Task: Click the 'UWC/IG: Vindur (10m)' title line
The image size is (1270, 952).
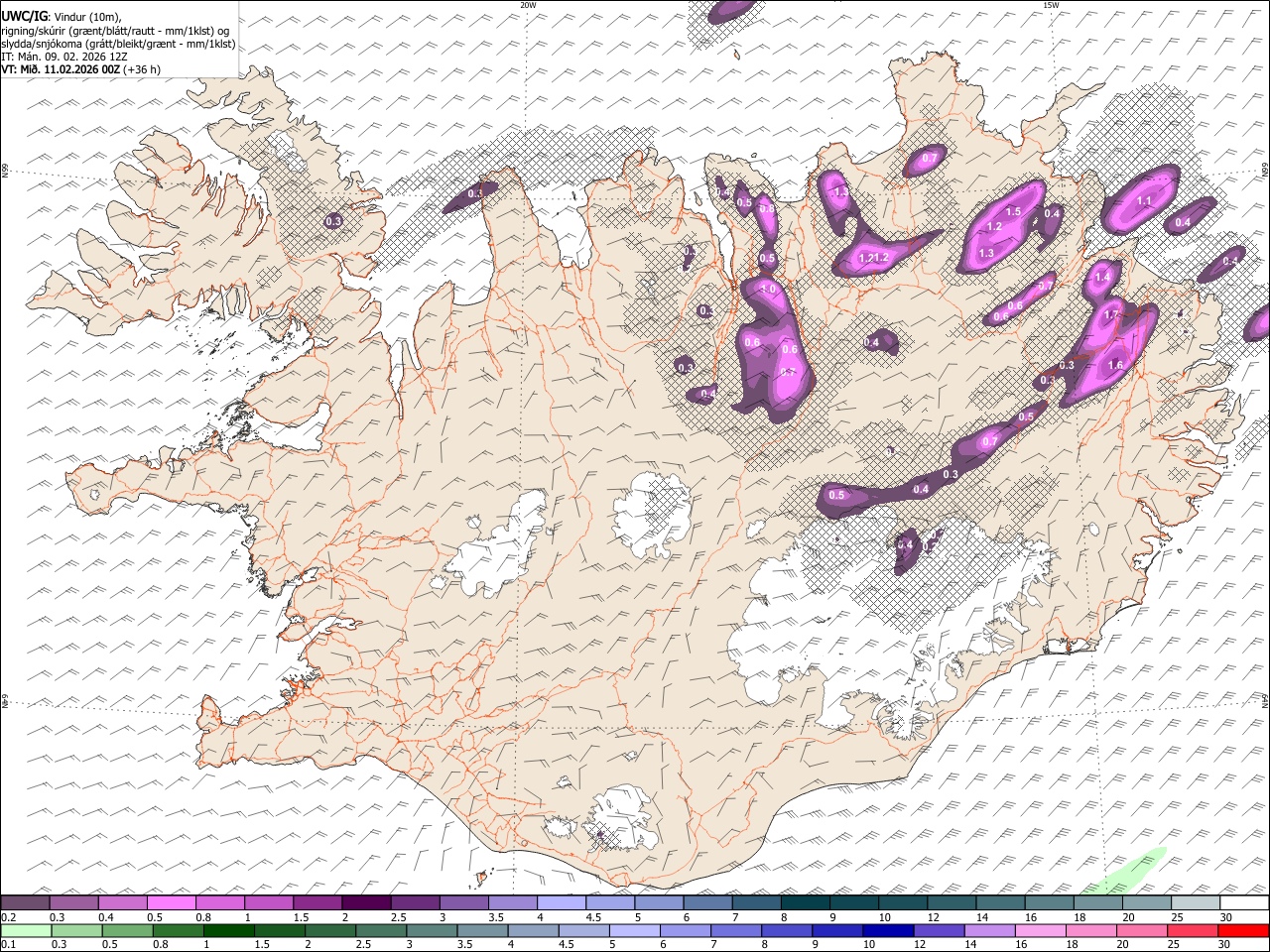Action: pyautogui.click(x=62, y=17)
